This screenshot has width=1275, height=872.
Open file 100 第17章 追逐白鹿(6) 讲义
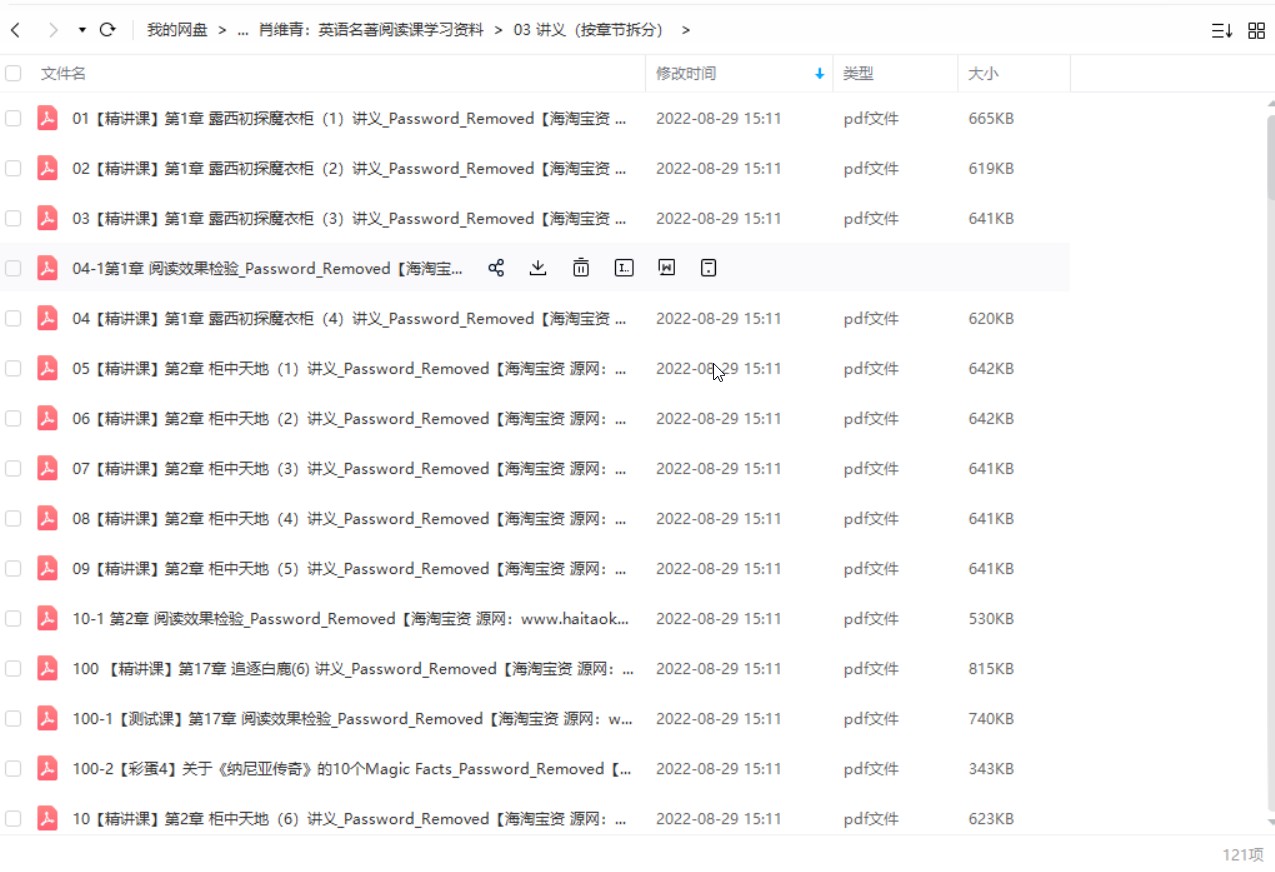pos(353,668)
